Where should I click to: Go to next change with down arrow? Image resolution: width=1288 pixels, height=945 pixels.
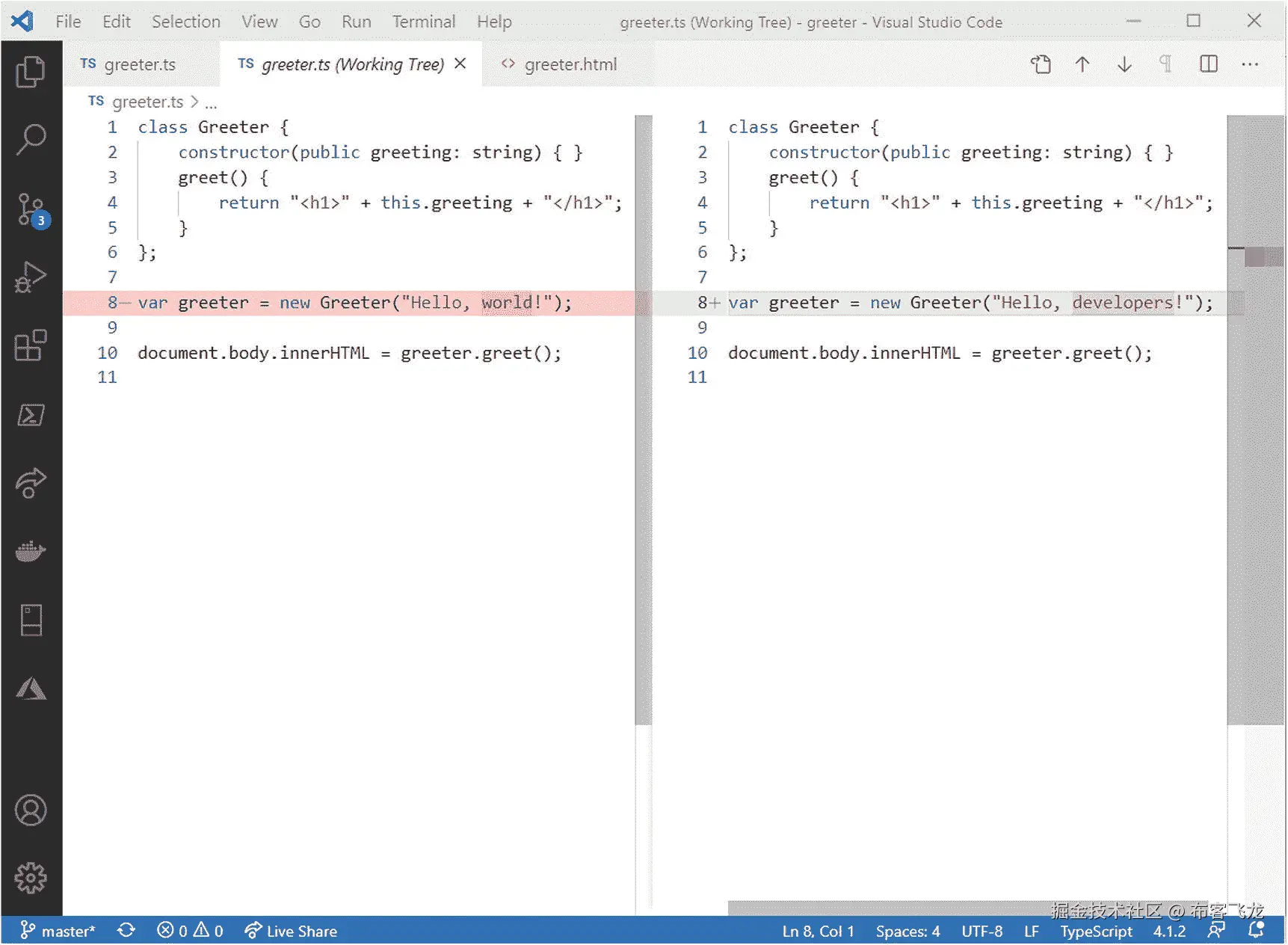(x=1124, y=64)
